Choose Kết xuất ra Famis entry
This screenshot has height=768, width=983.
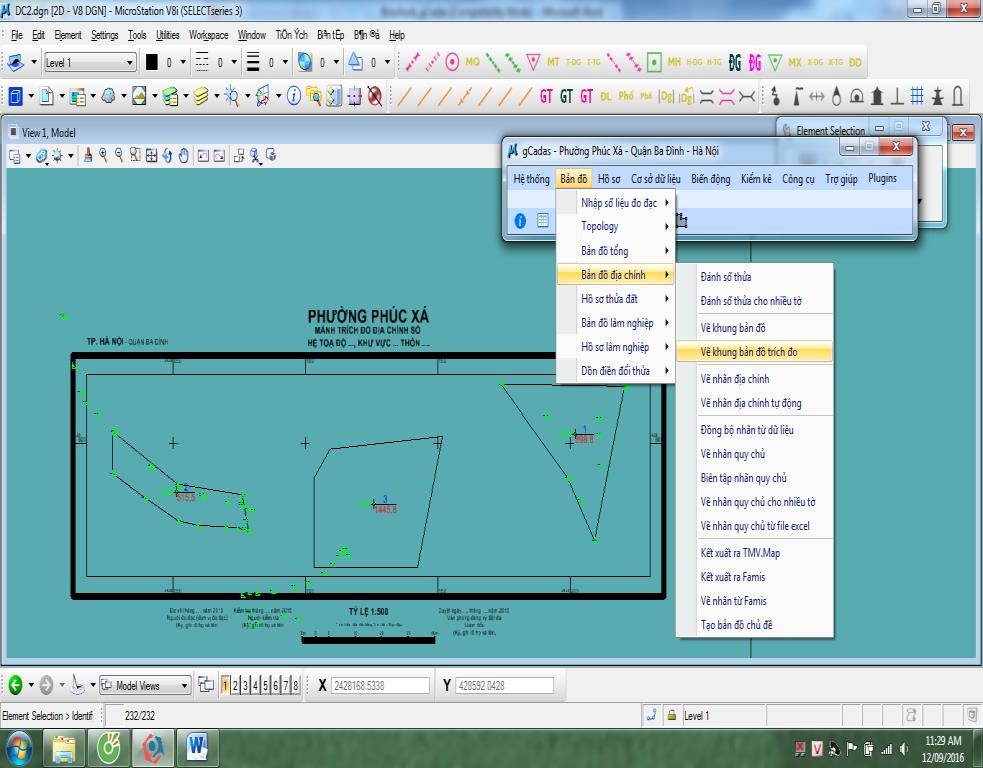click(x=732, y=577)
